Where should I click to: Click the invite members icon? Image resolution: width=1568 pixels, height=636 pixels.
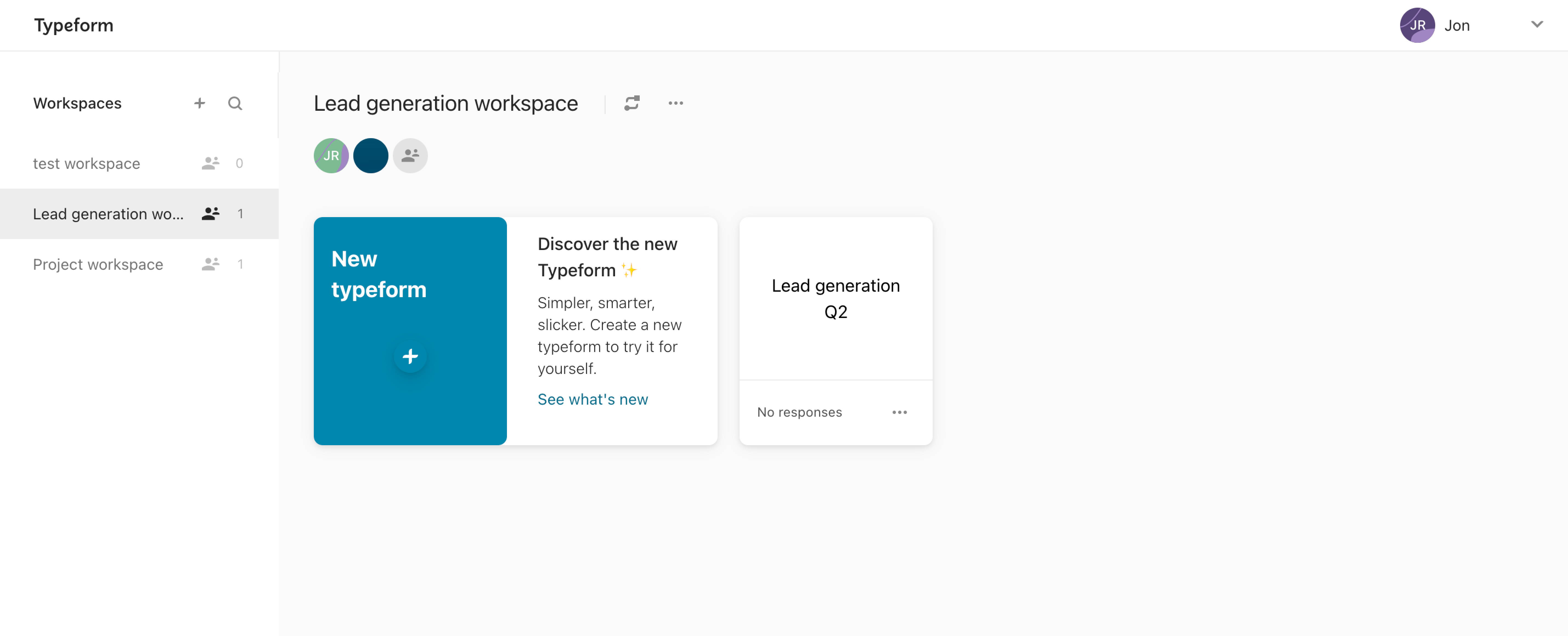coord(410,156)
